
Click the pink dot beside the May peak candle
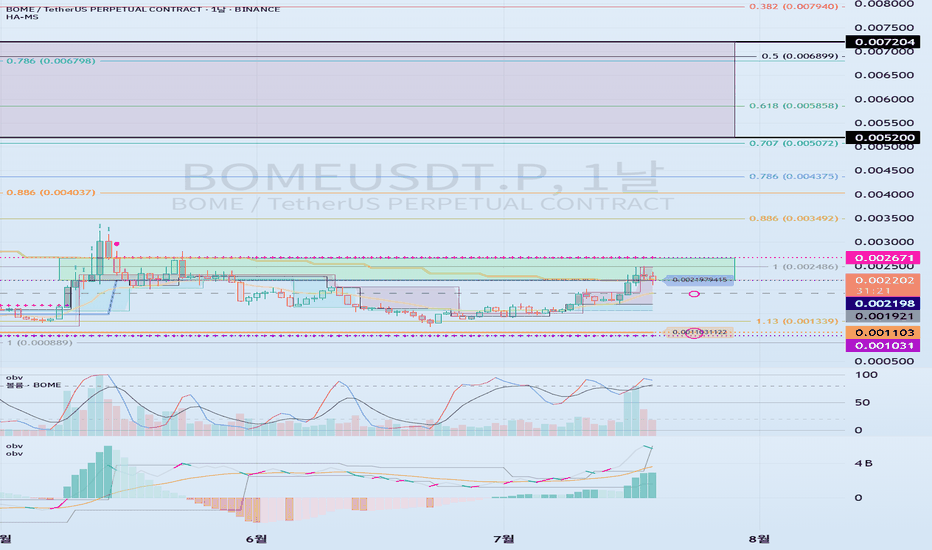coord(117,244)
